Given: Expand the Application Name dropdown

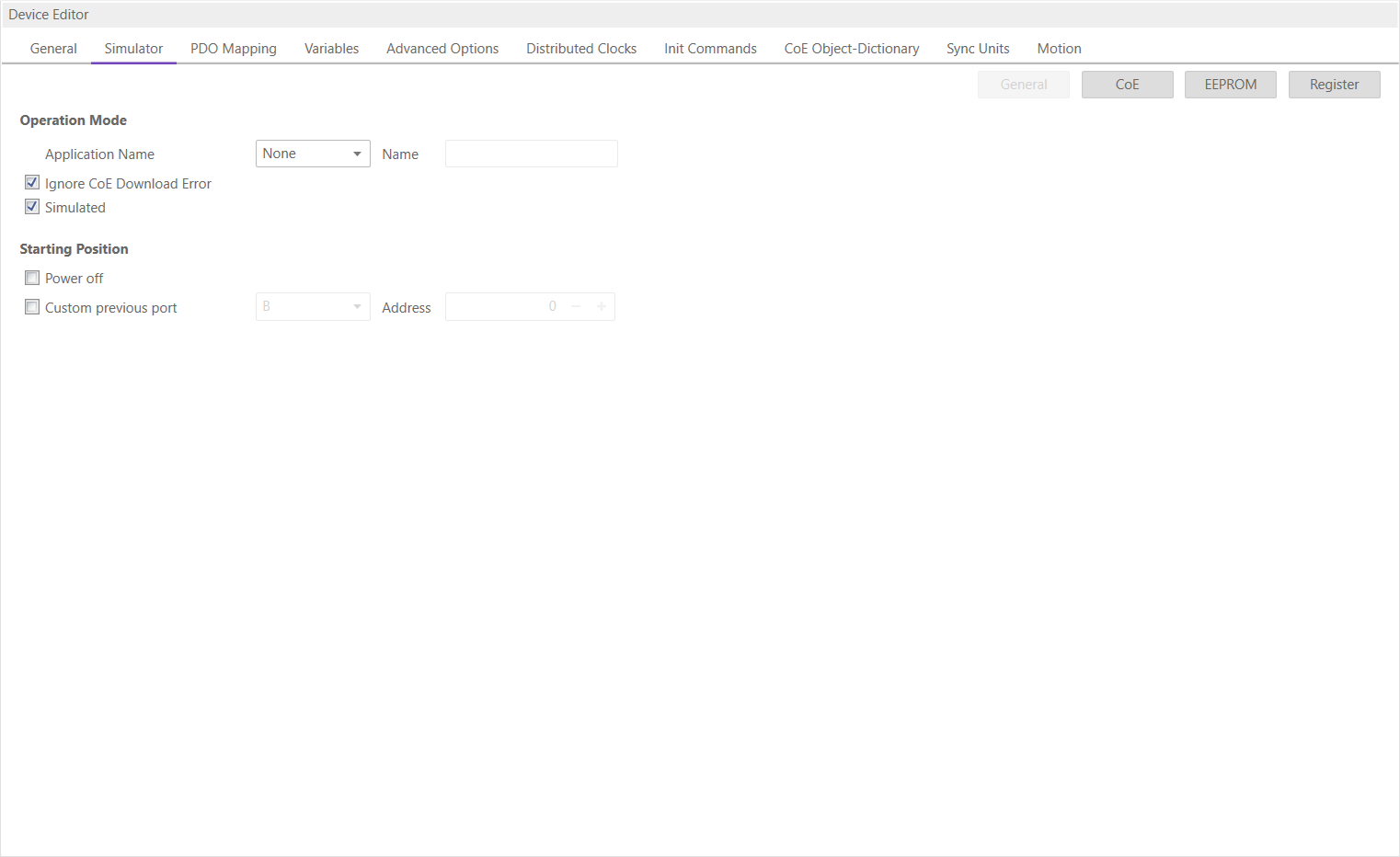Looking at the screenshot, I should pos(313,154).
